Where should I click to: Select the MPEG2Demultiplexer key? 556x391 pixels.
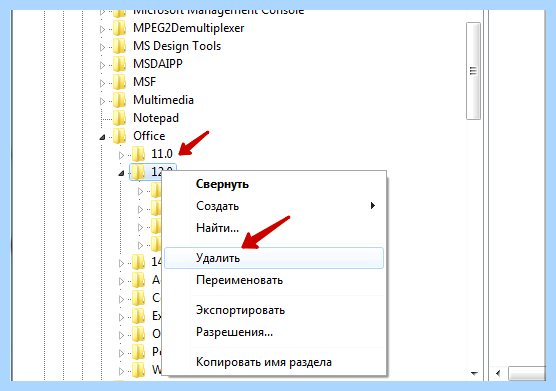[188, 28]
